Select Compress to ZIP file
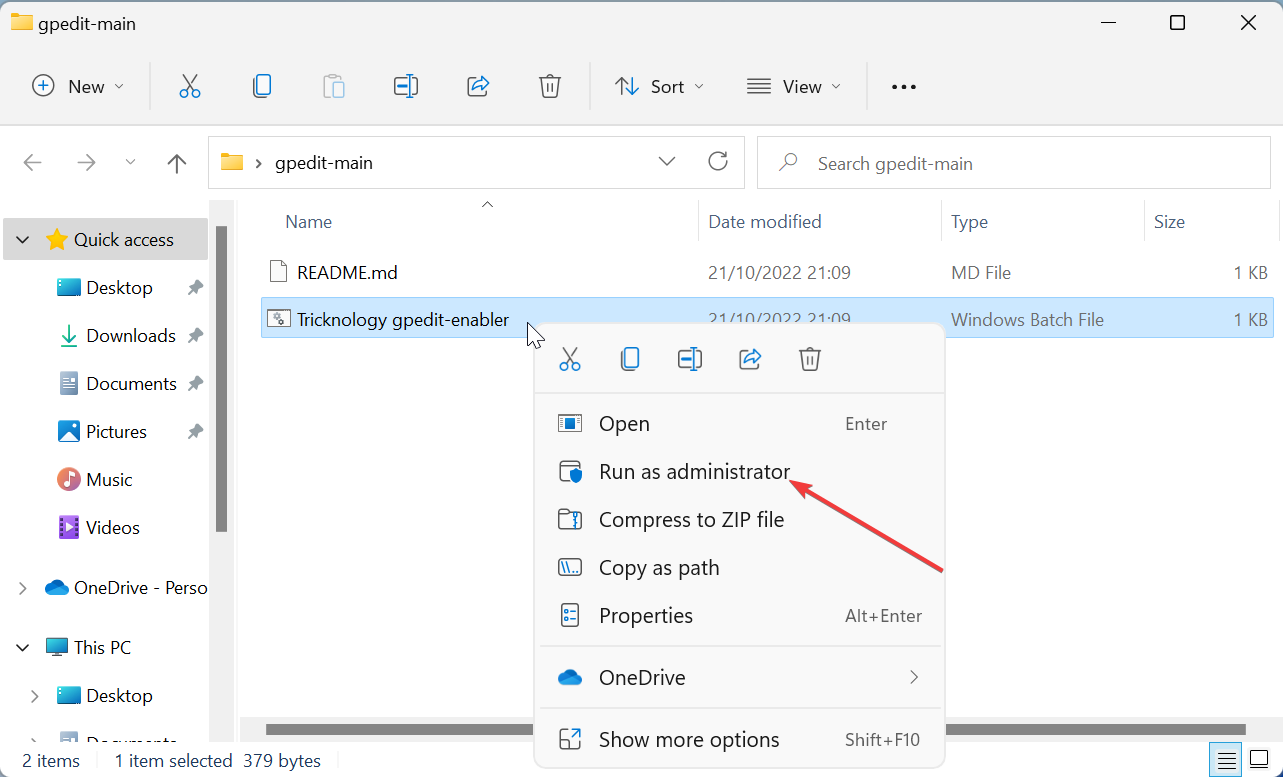The width and height of the screenshot is (1283, 777). pyautogui.click(x=740, y=520)
